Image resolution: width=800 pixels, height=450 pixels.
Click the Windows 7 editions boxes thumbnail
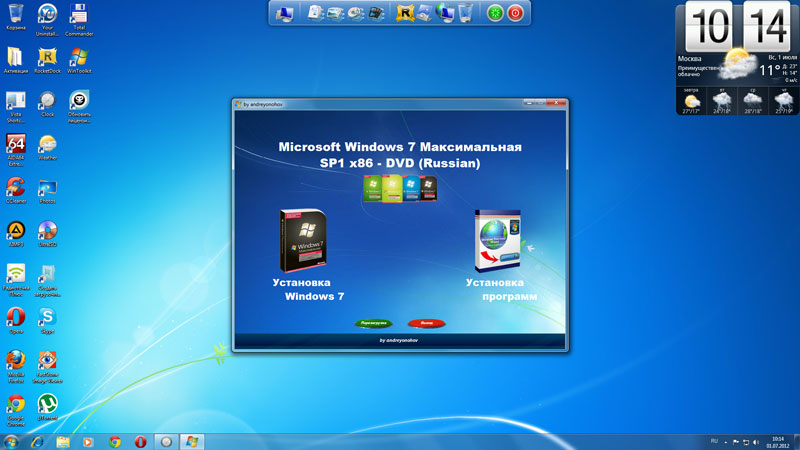pos(400,188)
